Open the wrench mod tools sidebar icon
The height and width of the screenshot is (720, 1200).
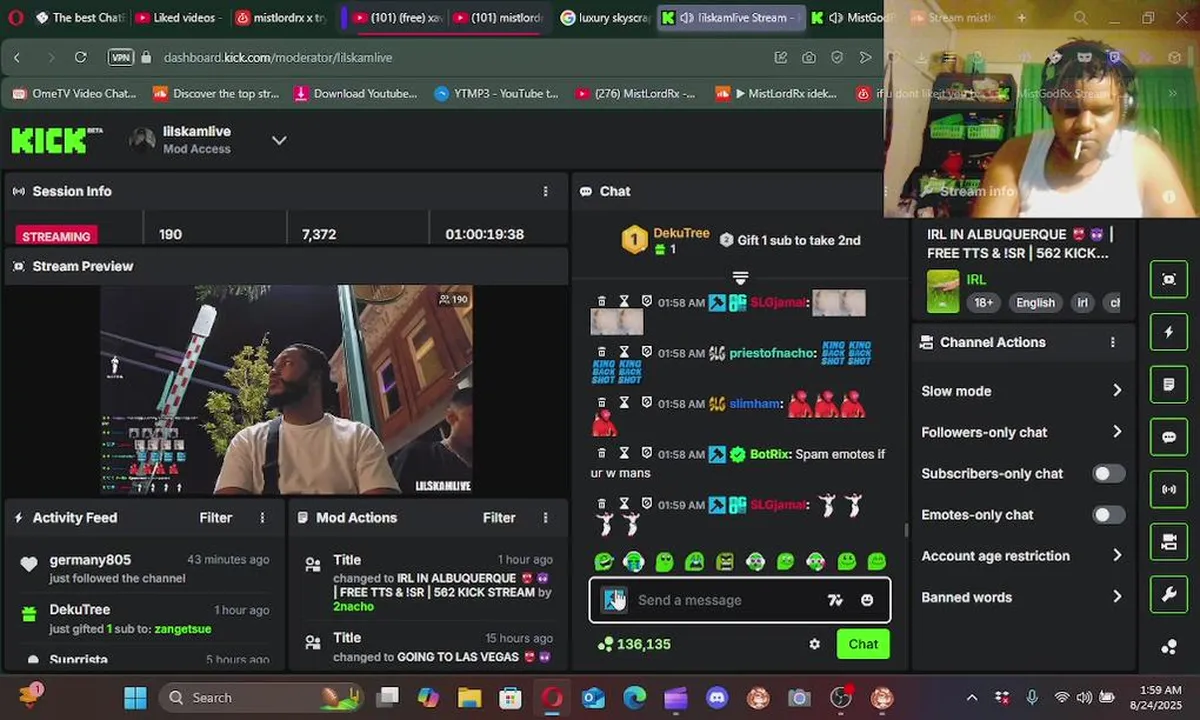click(x=1168, y=595)
